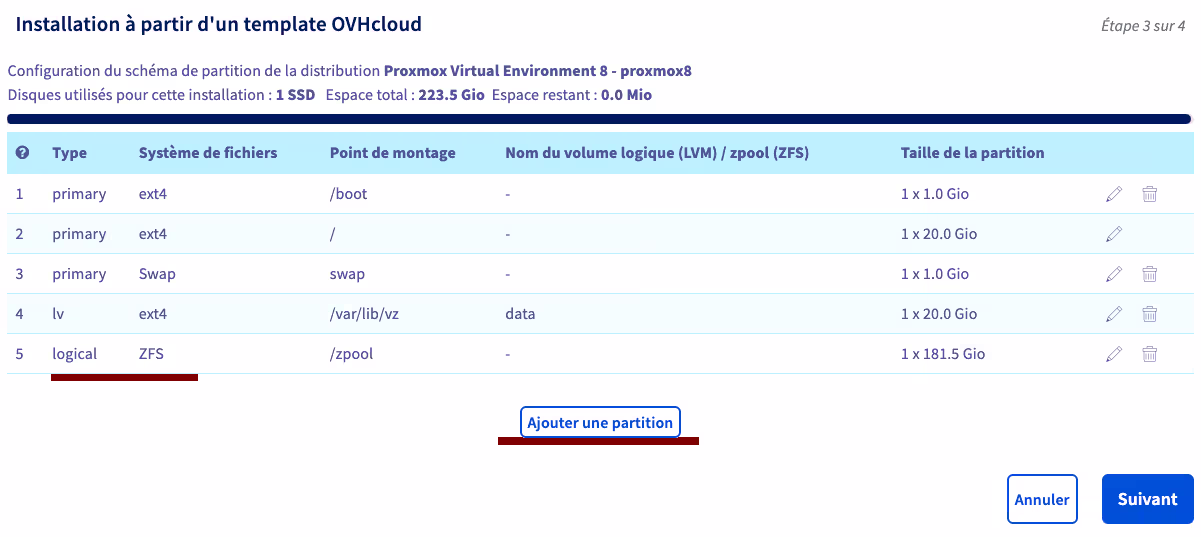Image resolution: width=1201 pixels, height=537 pixels.
Task: Edit the /var/lib/vz partition
Action: (x=1114, y=314)
